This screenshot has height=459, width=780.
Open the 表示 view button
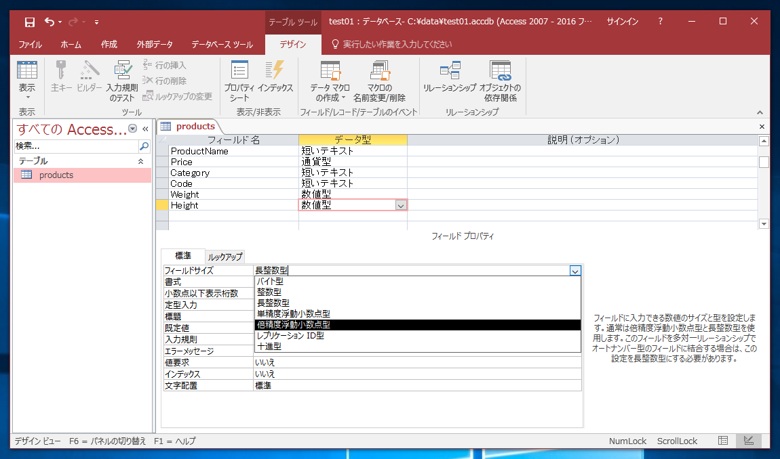click(27, 81)
